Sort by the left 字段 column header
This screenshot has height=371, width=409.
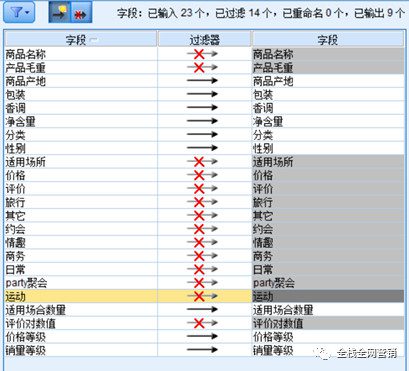80,40
